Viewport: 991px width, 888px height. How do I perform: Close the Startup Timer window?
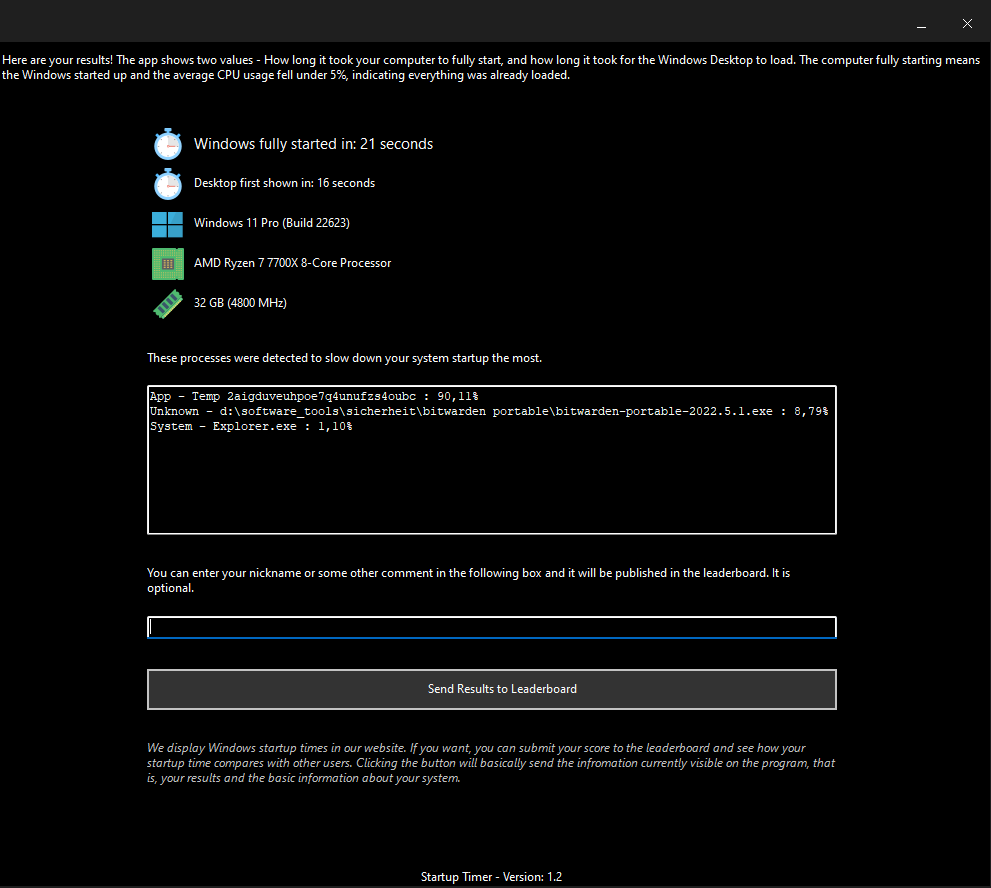(967, 24)
